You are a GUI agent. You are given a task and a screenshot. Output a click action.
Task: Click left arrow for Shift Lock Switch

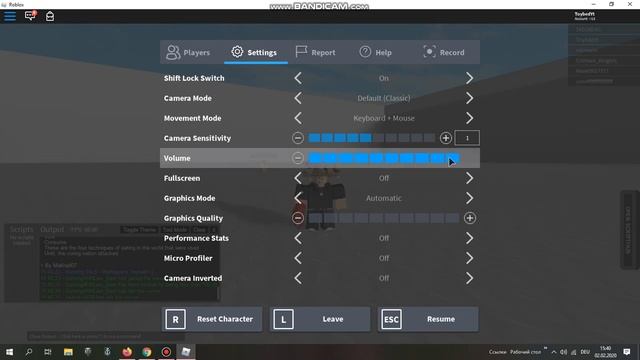click(298, 78)
